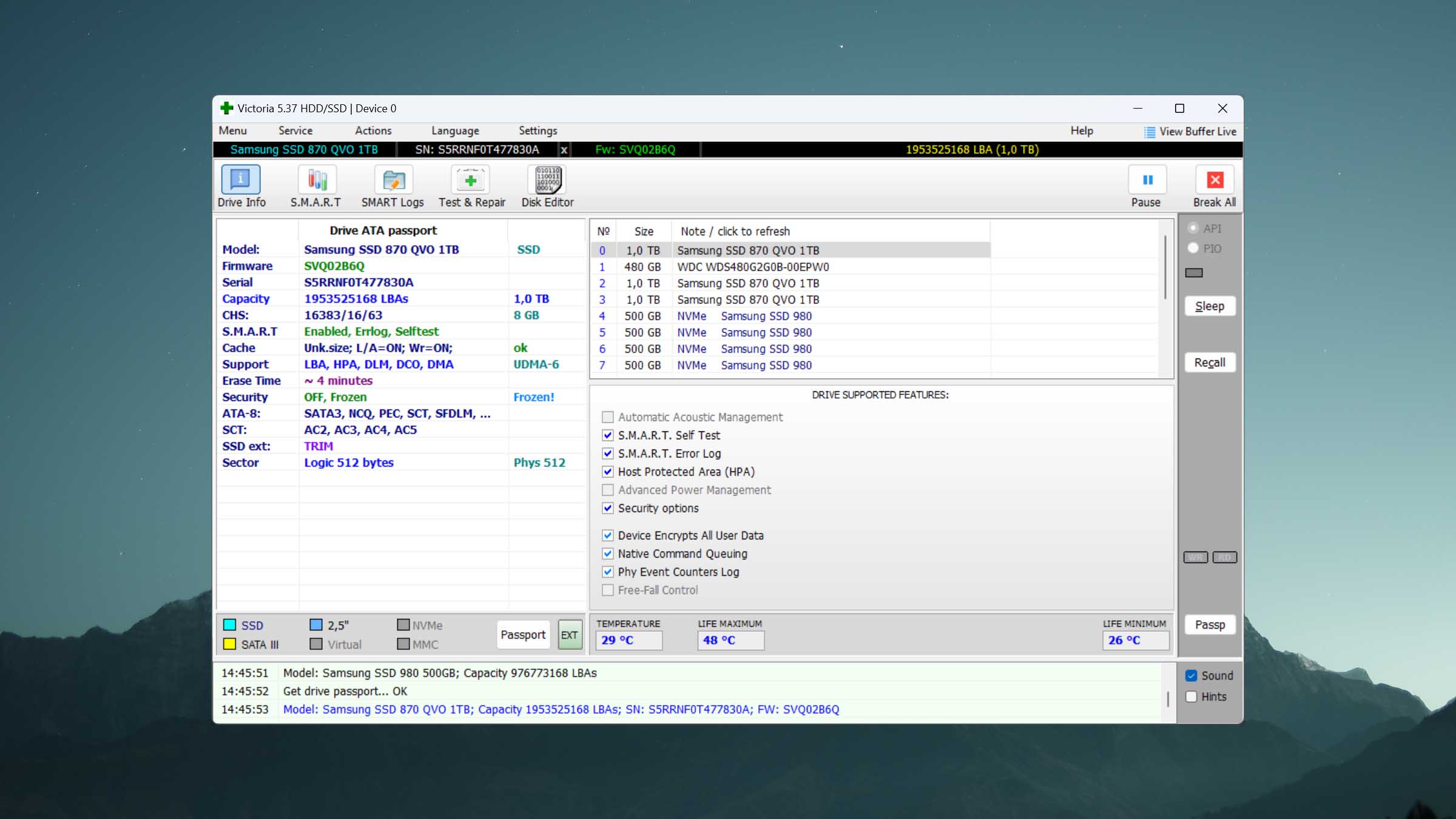Click the green Victoria cross title icon
This screenshot has width=1456, height=819.
(x=226, y=108)
